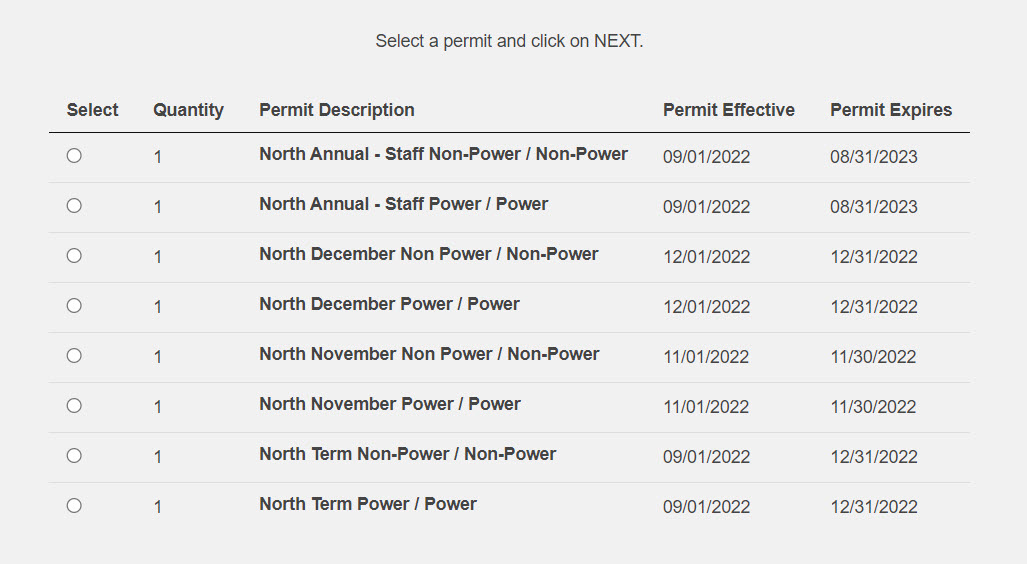Select North Term Non-Power permit radio

(74, 456)
